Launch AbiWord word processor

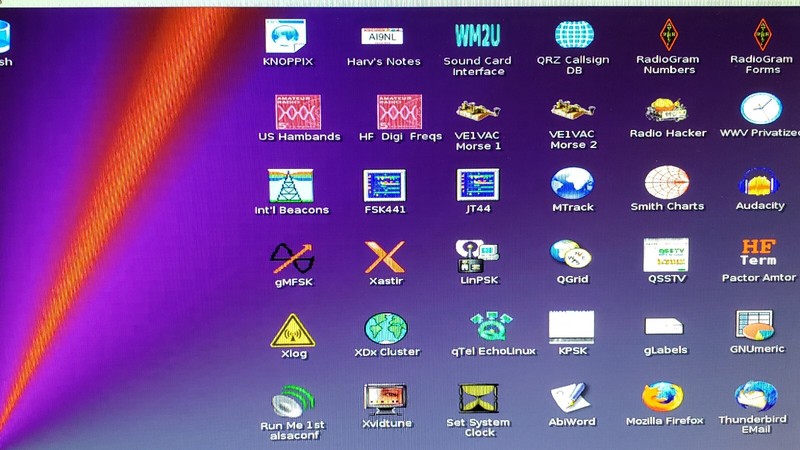point(570,398)
